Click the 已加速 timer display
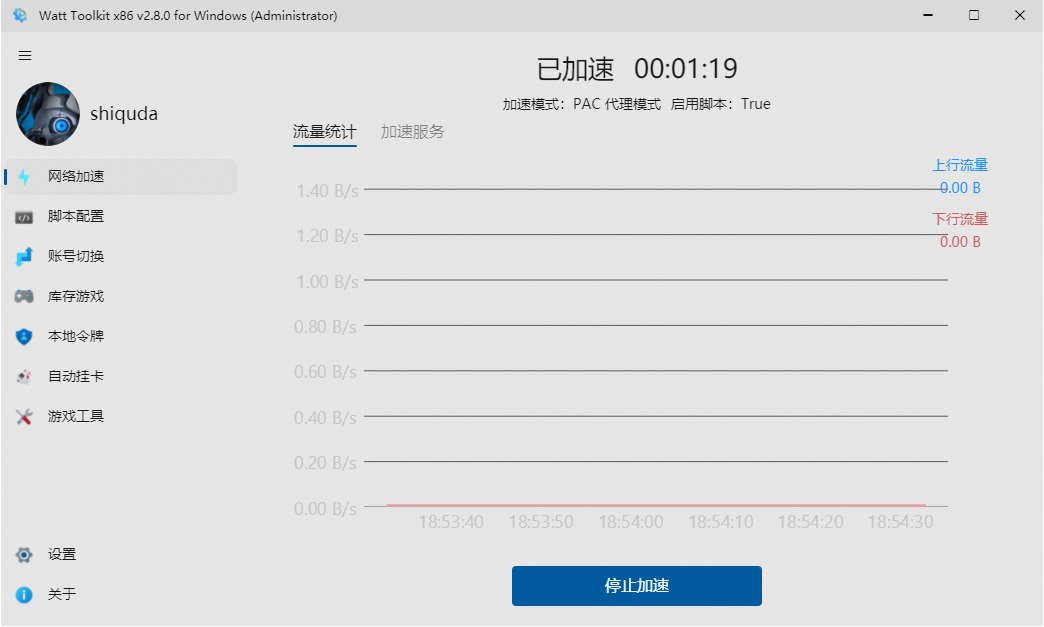Image resolution: width=1044 pixels, height=627 pixels. pos(636,69)
